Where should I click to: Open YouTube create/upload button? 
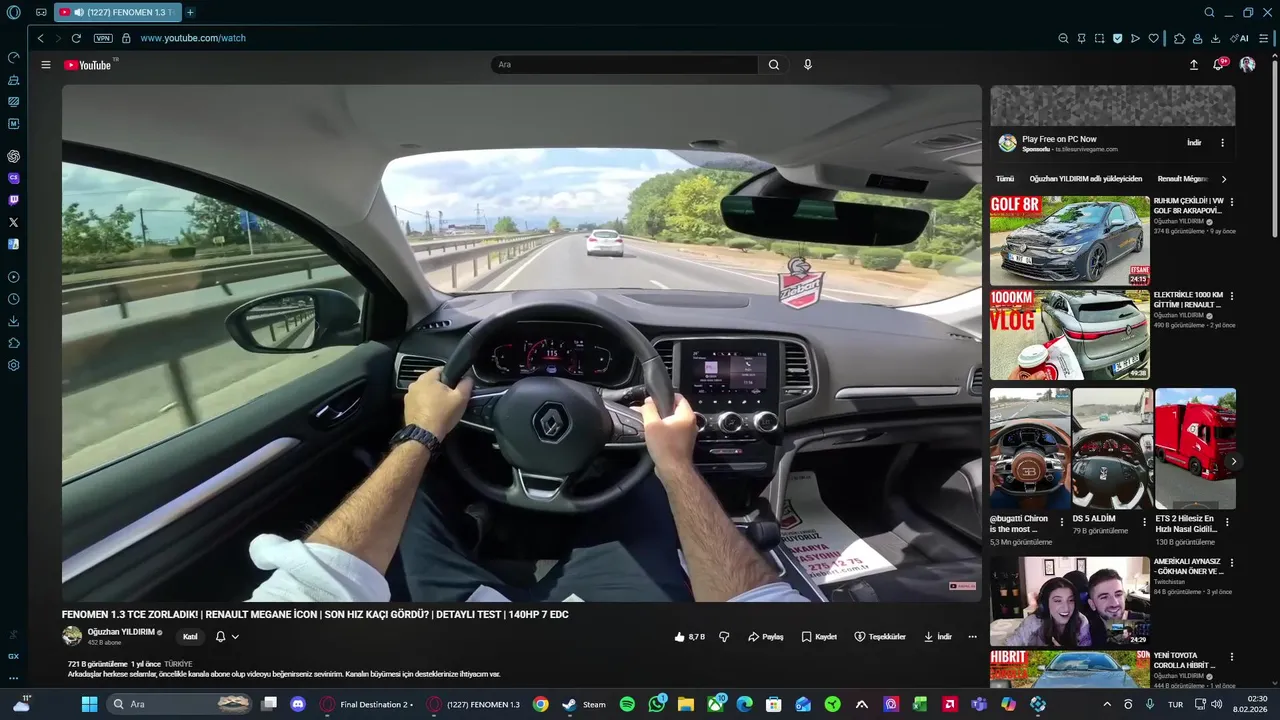point(1193,65)
